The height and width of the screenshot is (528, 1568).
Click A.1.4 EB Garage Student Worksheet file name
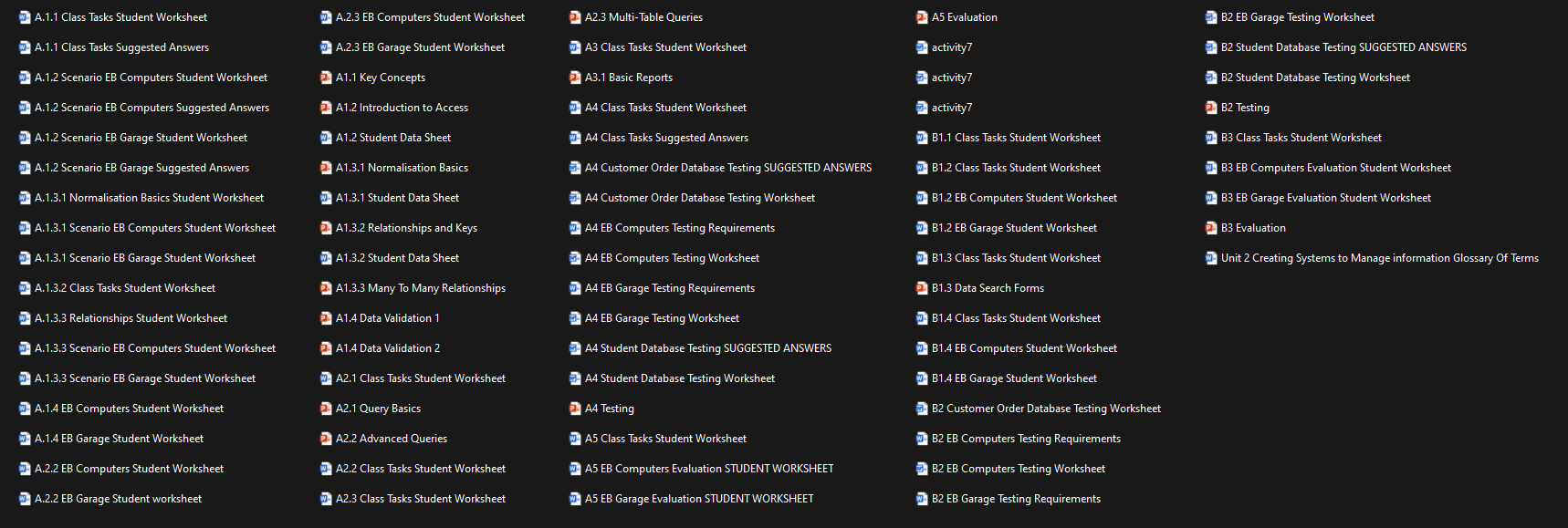coord(119,439)
